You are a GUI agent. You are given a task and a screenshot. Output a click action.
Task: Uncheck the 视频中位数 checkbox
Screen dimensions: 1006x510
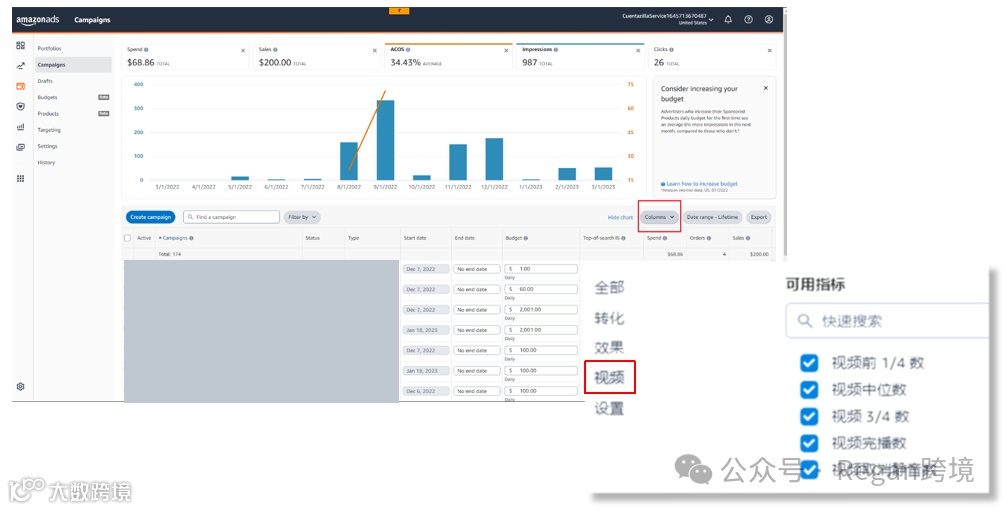[809, 389]
